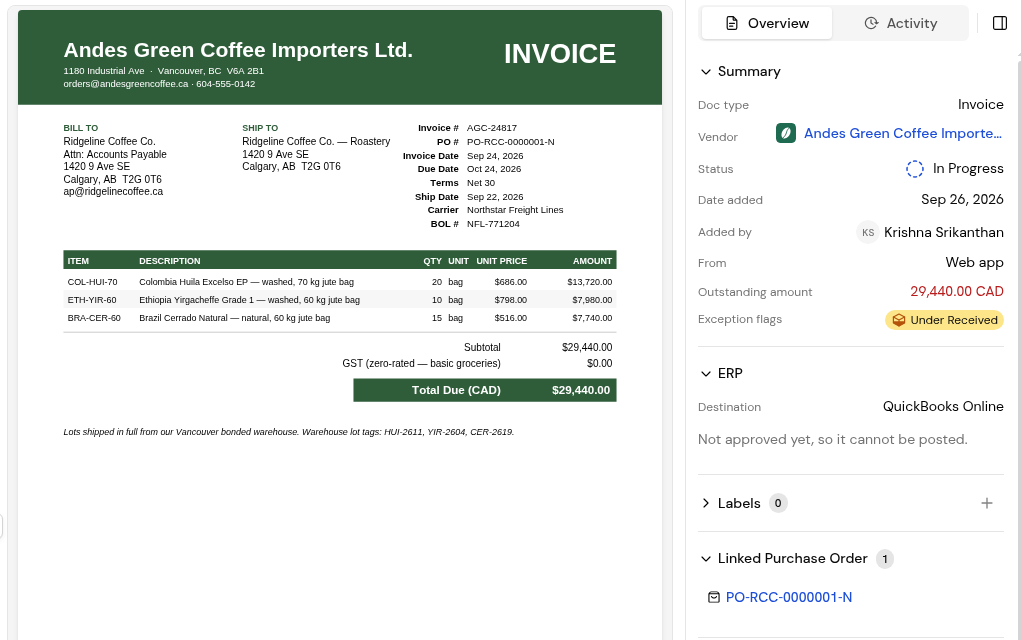Open the Andes Green Coffee Importers vendor link

point(902,133)
